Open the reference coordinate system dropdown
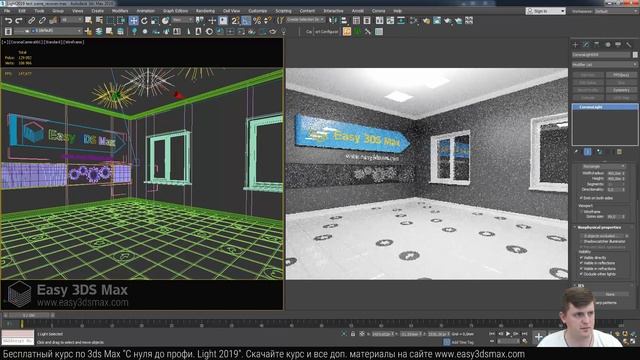Viewport: 640px width, 360px height. click(182, 20)
